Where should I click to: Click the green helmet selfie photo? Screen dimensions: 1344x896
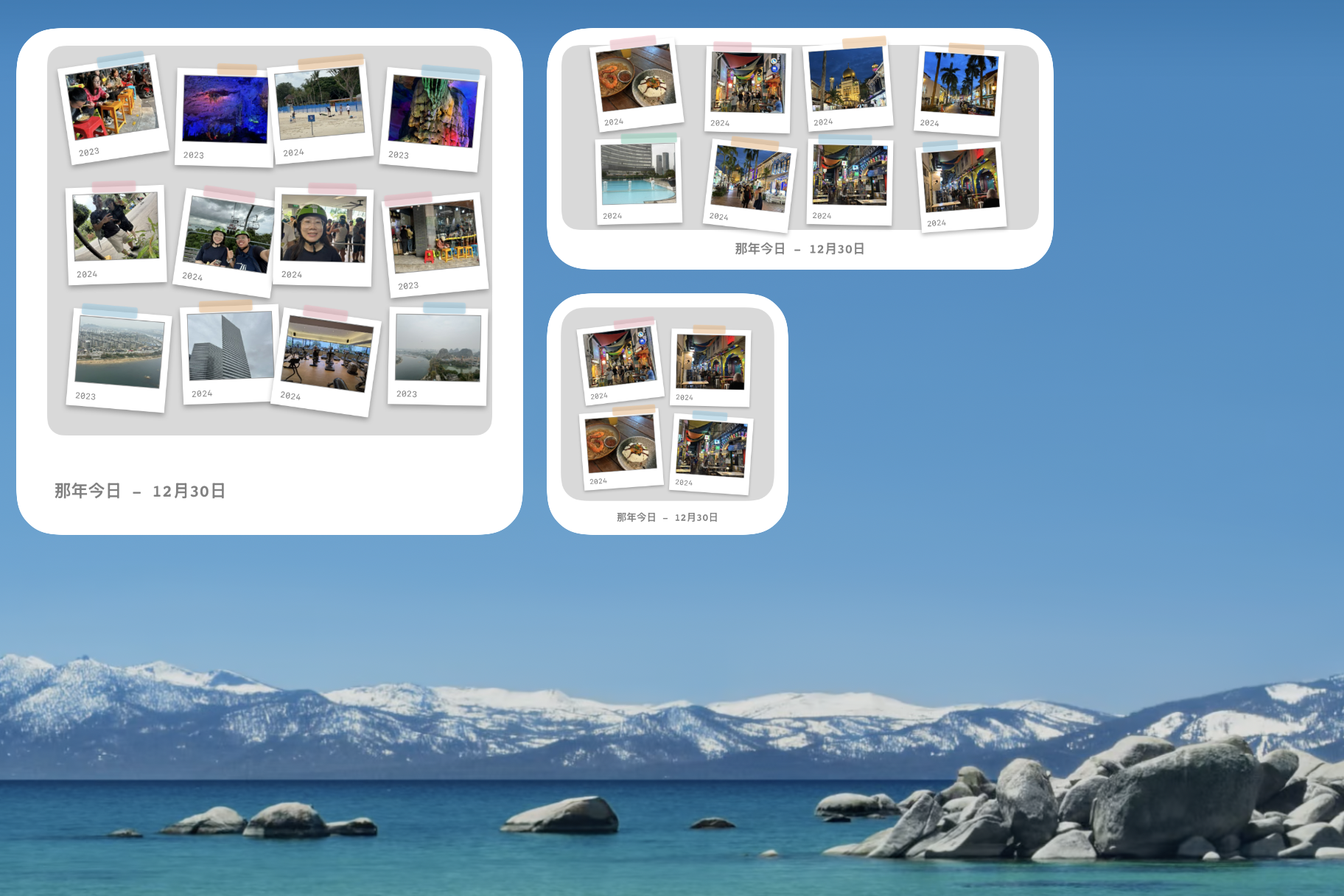click(323, 228)
